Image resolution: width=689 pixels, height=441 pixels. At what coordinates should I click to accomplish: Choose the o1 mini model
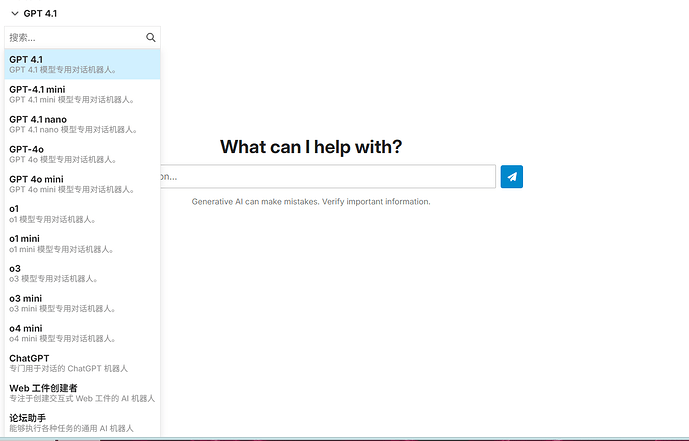[82, 243]
